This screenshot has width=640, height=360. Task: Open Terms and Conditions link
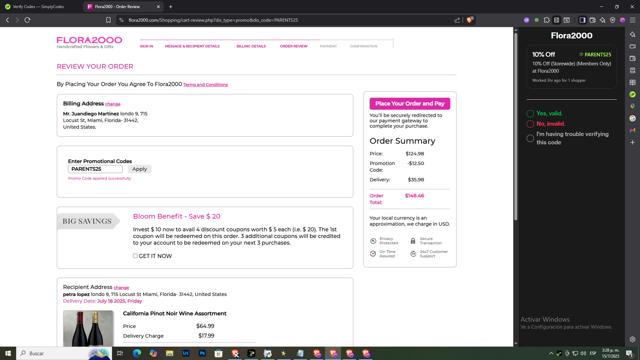206,85
